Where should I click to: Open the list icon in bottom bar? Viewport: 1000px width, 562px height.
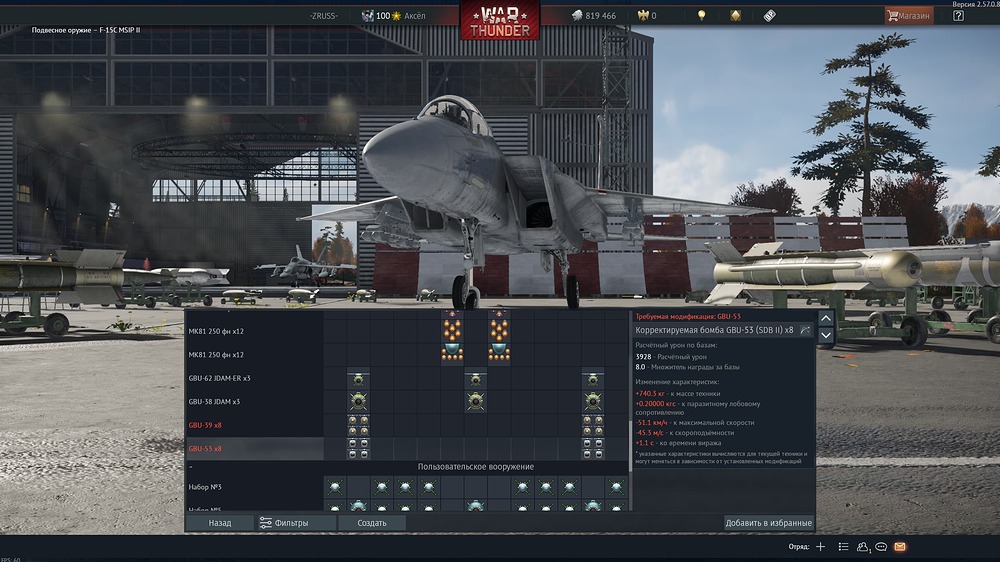coord(843,547)
